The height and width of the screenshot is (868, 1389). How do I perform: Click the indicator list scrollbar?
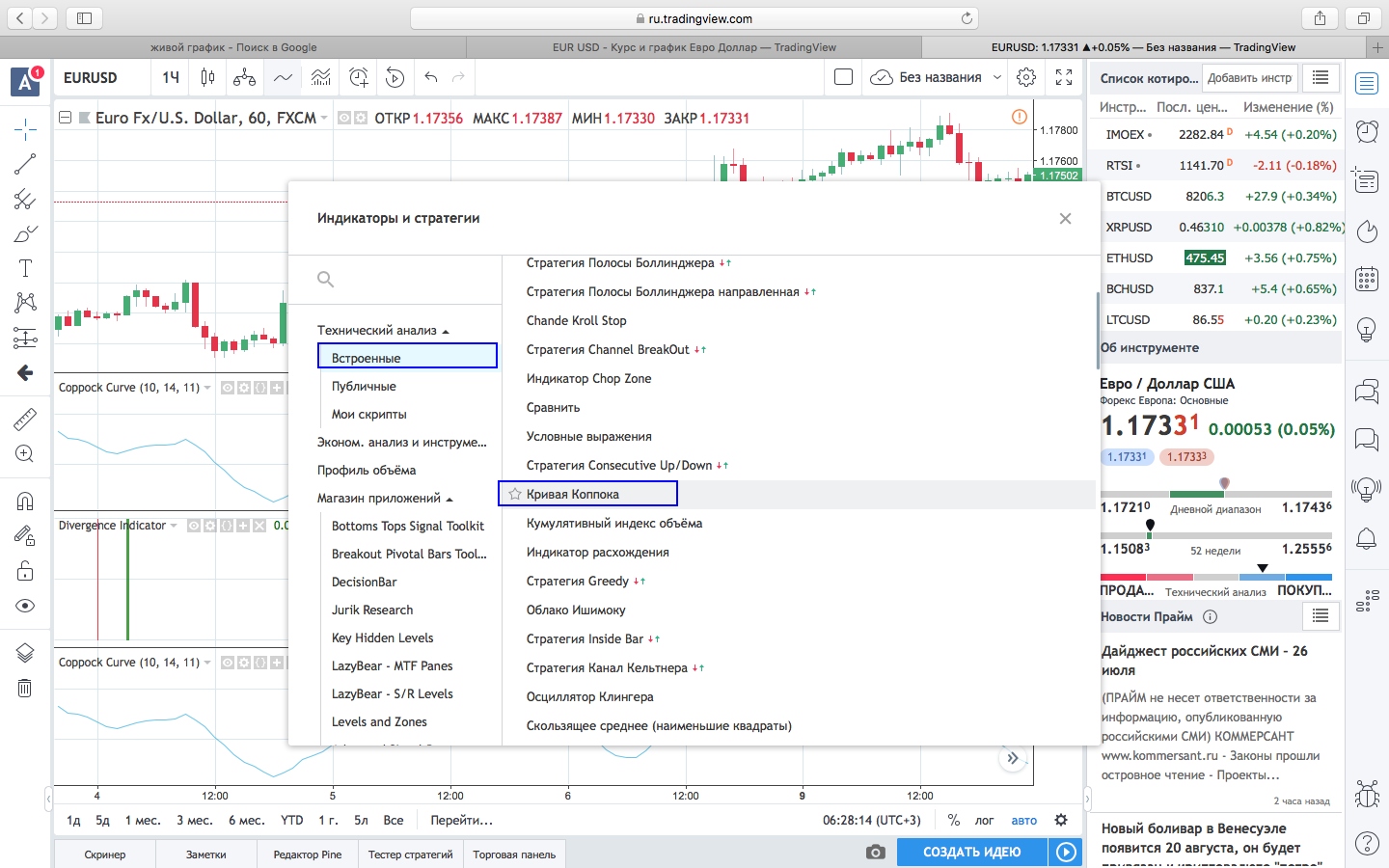[1098, 330]
